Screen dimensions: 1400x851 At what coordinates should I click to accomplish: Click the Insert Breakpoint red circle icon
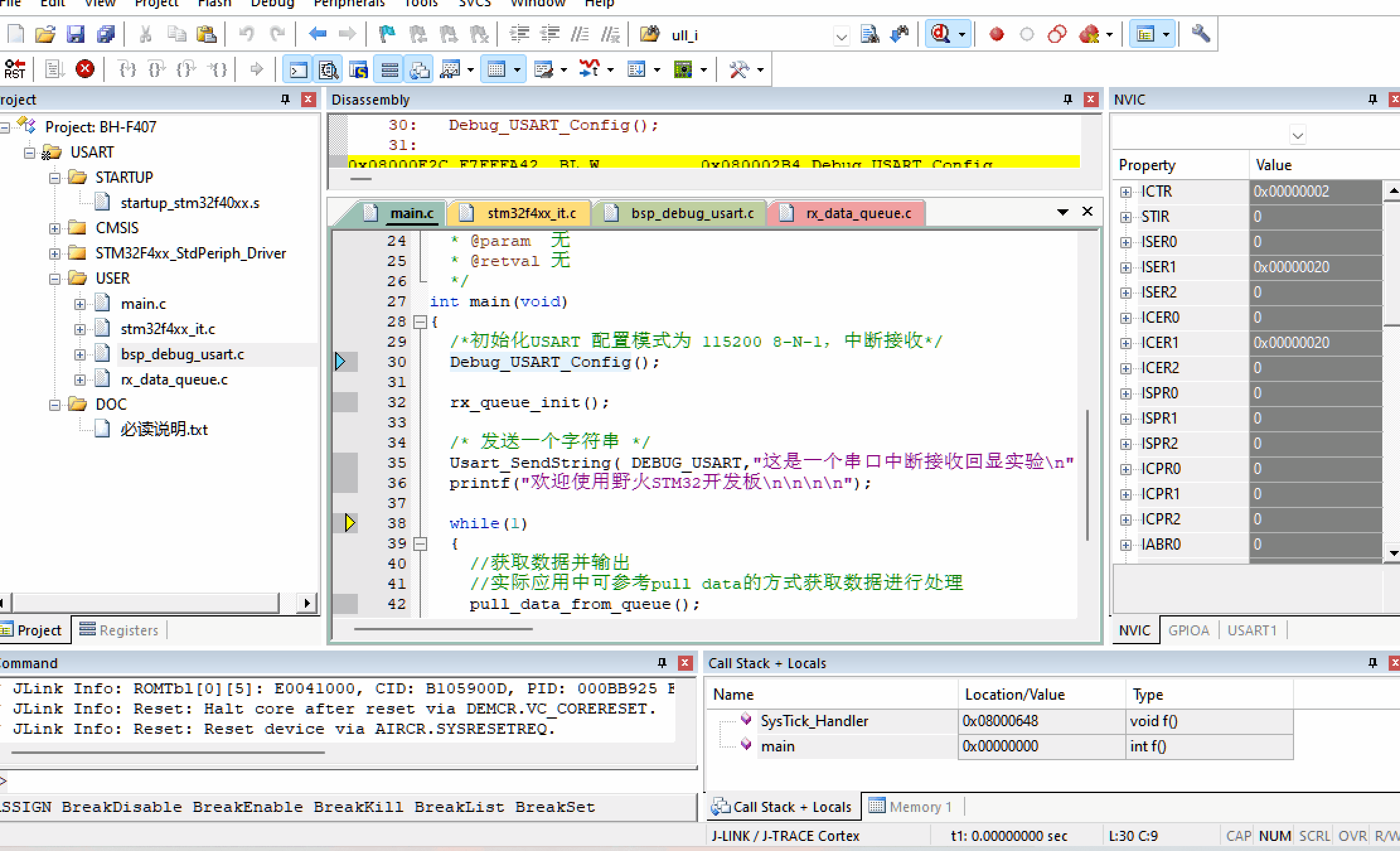tap(996, 34)
